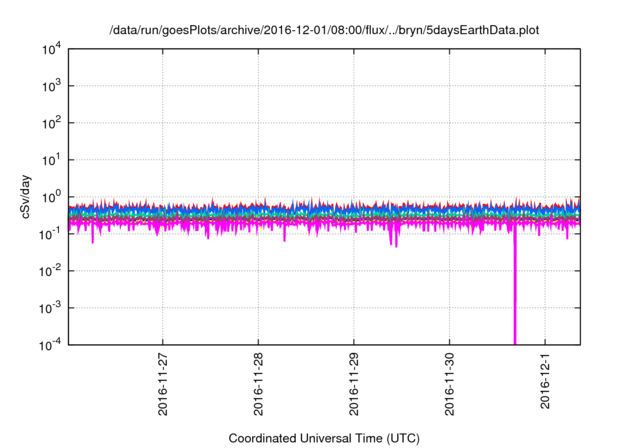
Task: Select the 10^-1 y-axis label
Action: (x=51, y=234)
